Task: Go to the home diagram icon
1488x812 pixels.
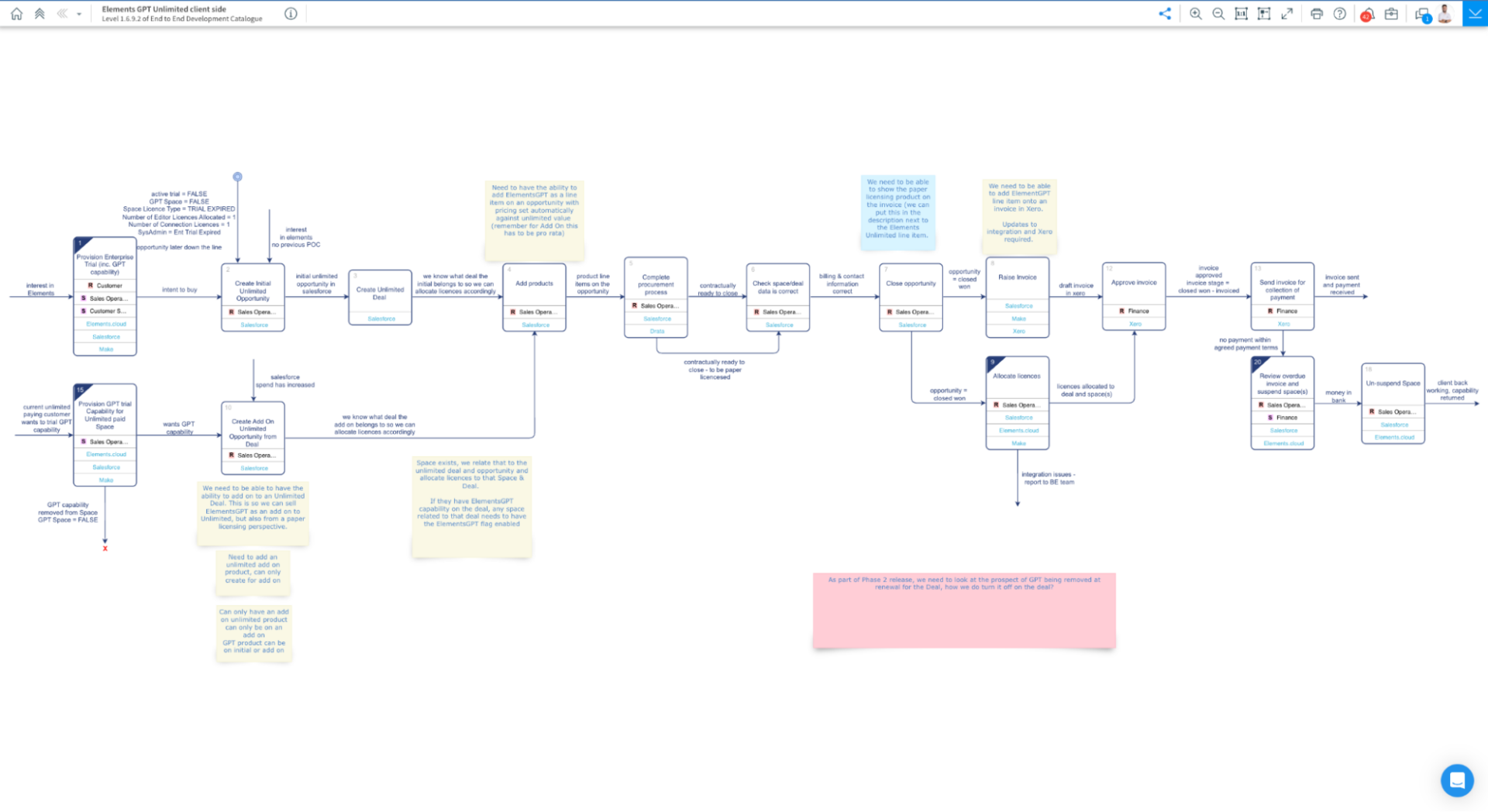Action: tap(16, 14)
